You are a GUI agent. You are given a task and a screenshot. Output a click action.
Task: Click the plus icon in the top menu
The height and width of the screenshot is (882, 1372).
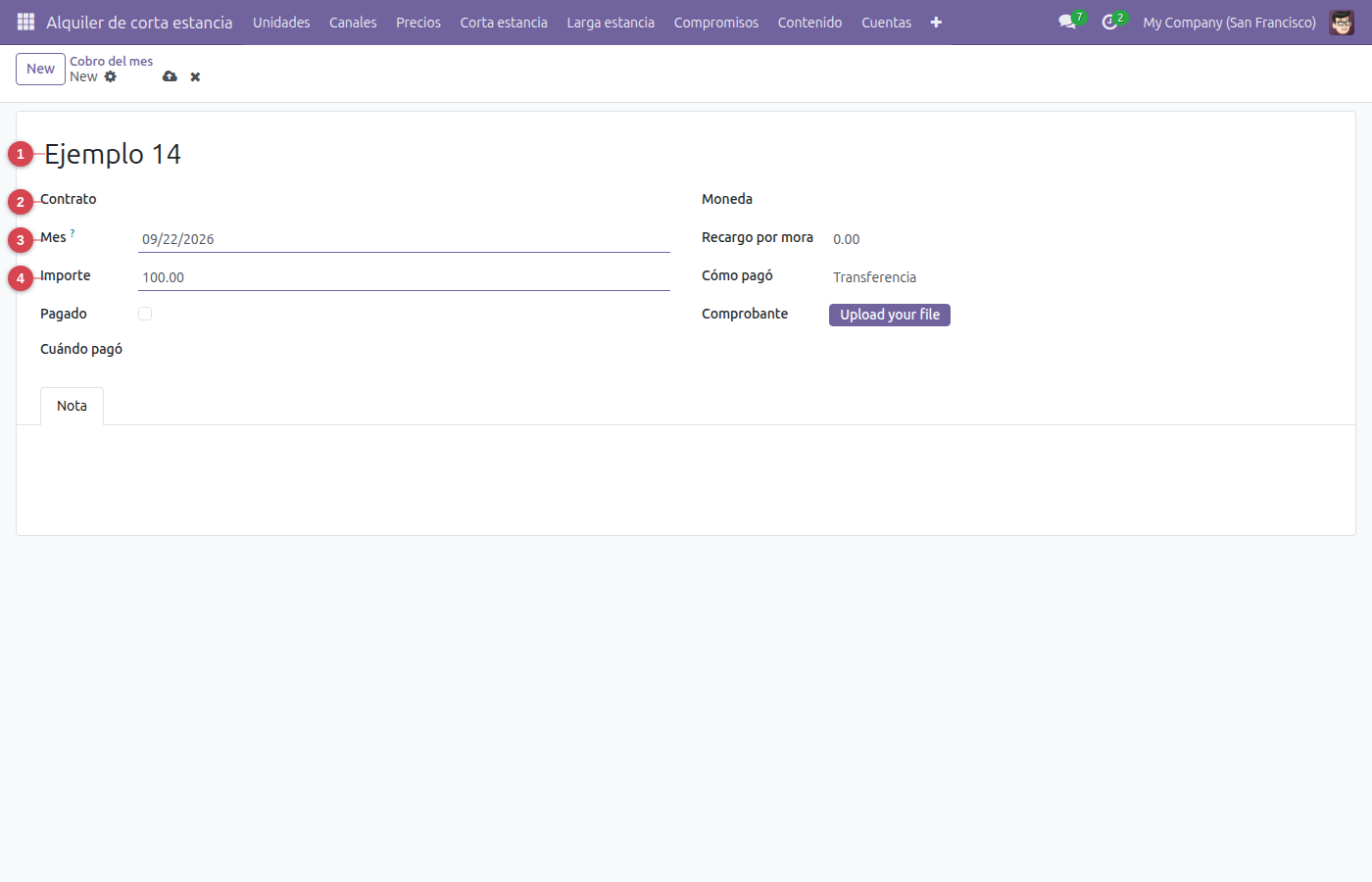tap(936, 22)
